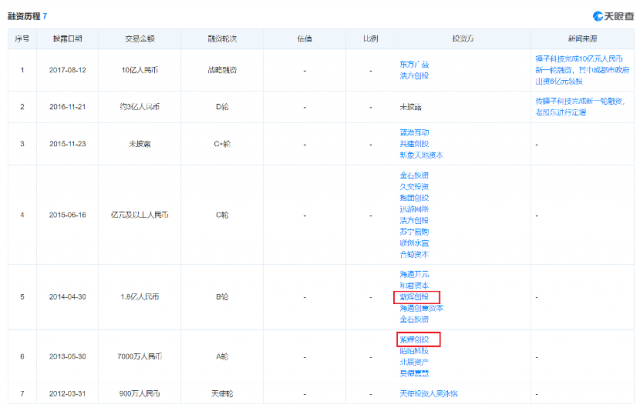Open the 10亿元 strategic financing news link
The image size is (640, 411).
582,70
